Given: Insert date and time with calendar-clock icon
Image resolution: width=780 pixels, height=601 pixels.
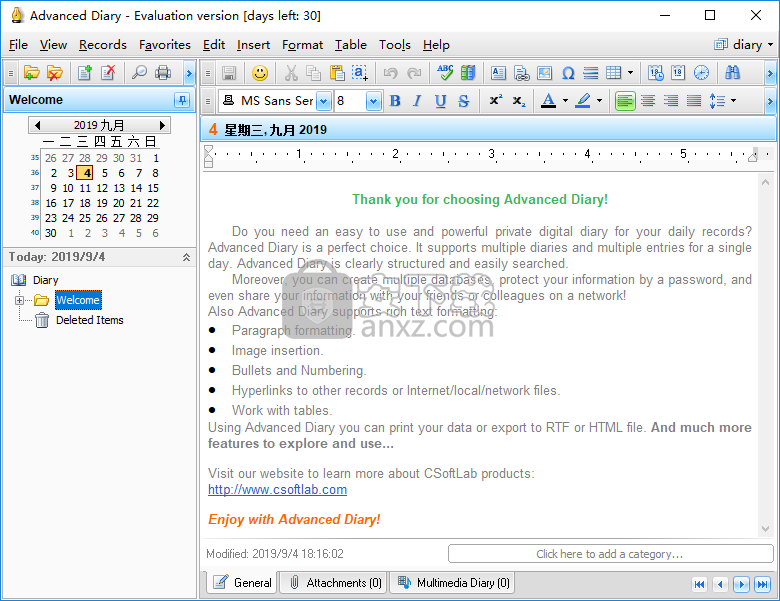Looking at the screenshot, I should [656, 73].
